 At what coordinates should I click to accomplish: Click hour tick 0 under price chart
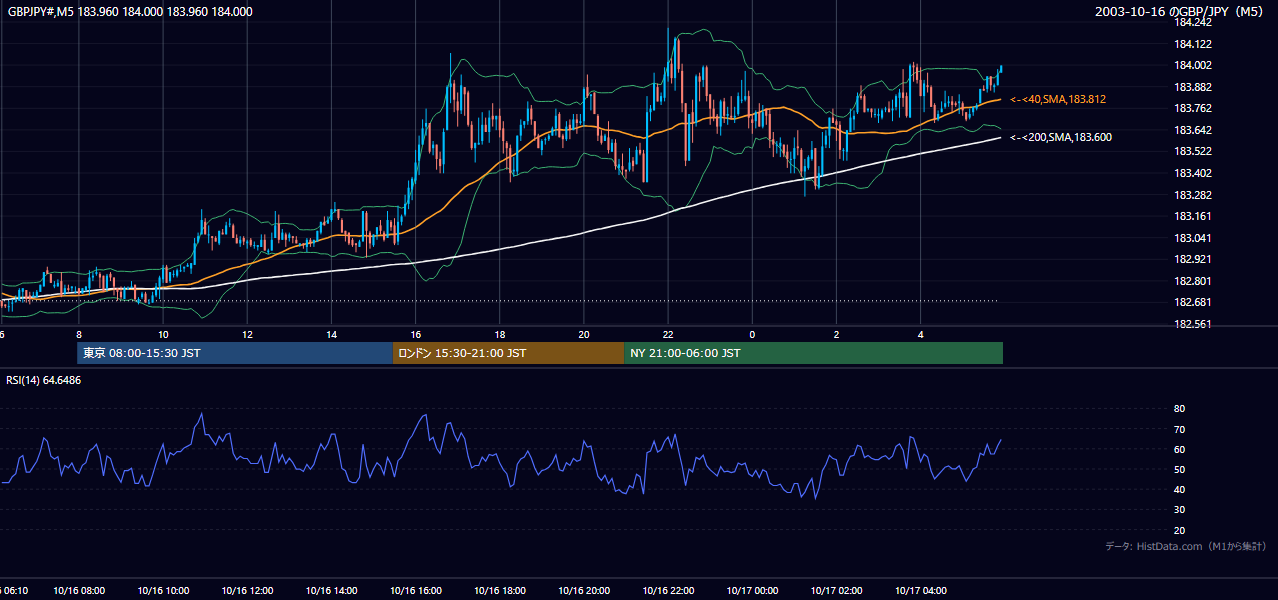point(752,335)
